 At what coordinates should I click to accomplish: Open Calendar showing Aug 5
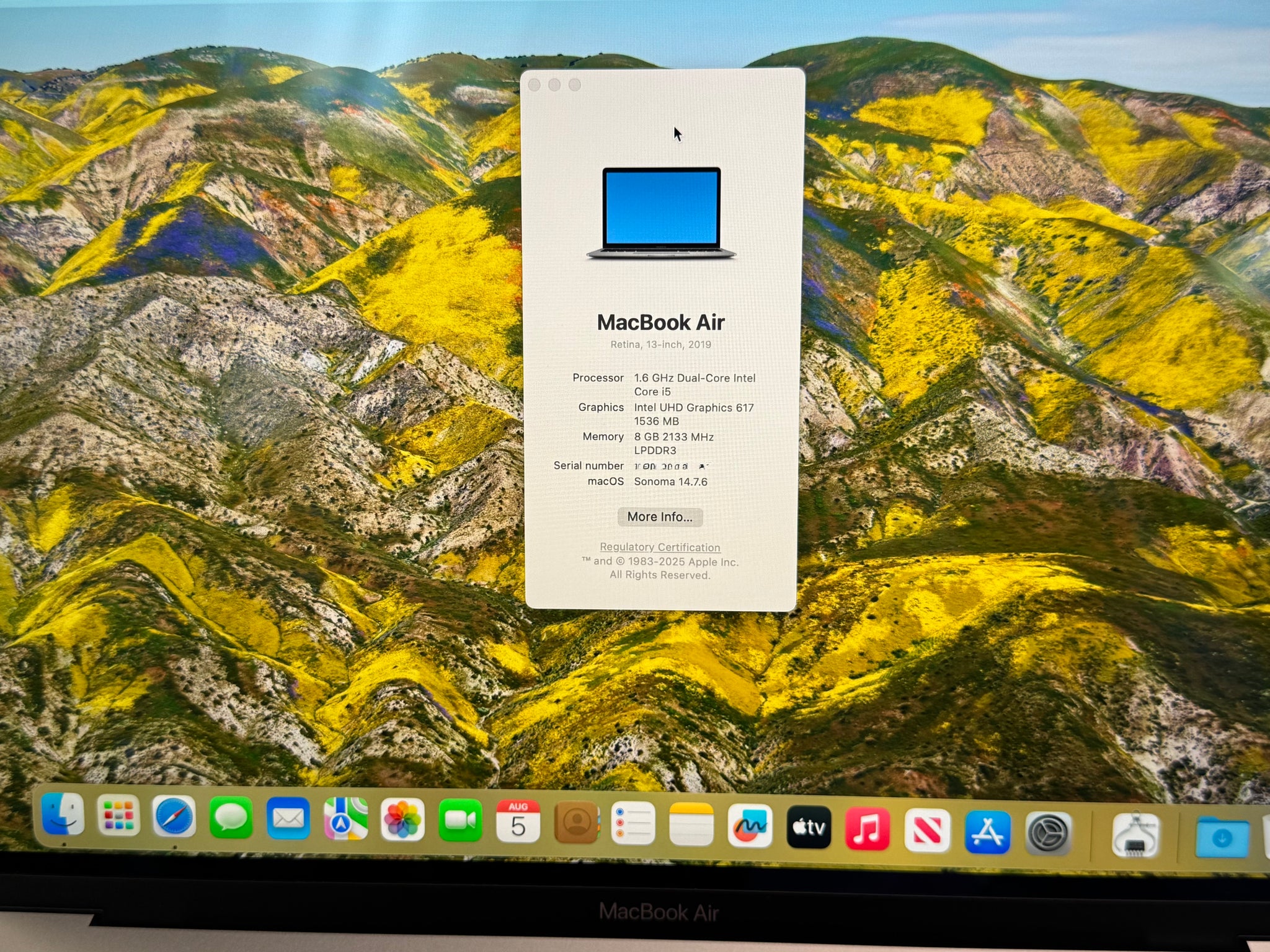[518, 821]
